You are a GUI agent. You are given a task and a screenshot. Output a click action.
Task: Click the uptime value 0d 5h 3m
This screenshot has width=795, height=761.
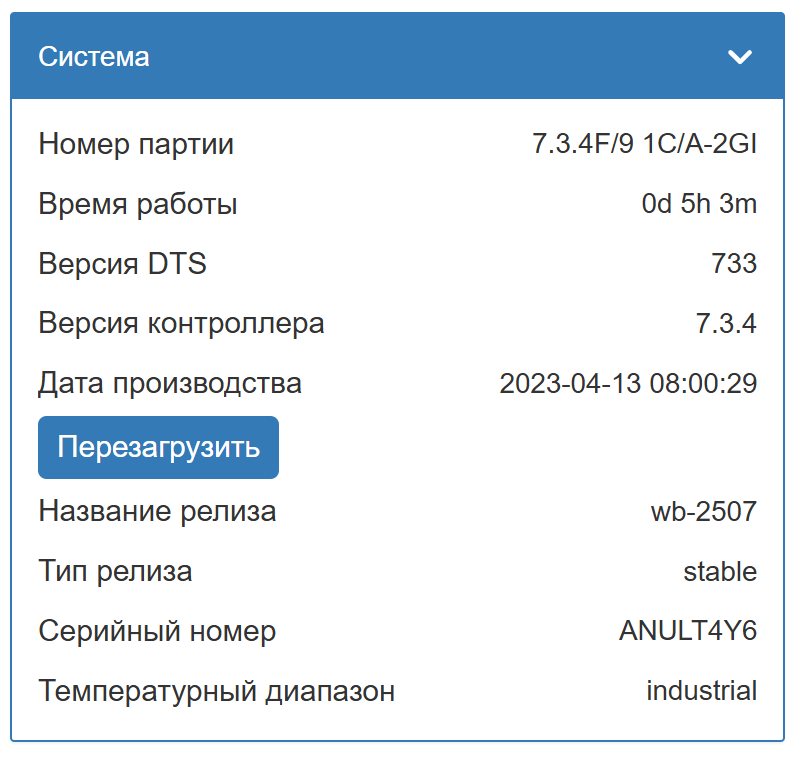(699, 205)
